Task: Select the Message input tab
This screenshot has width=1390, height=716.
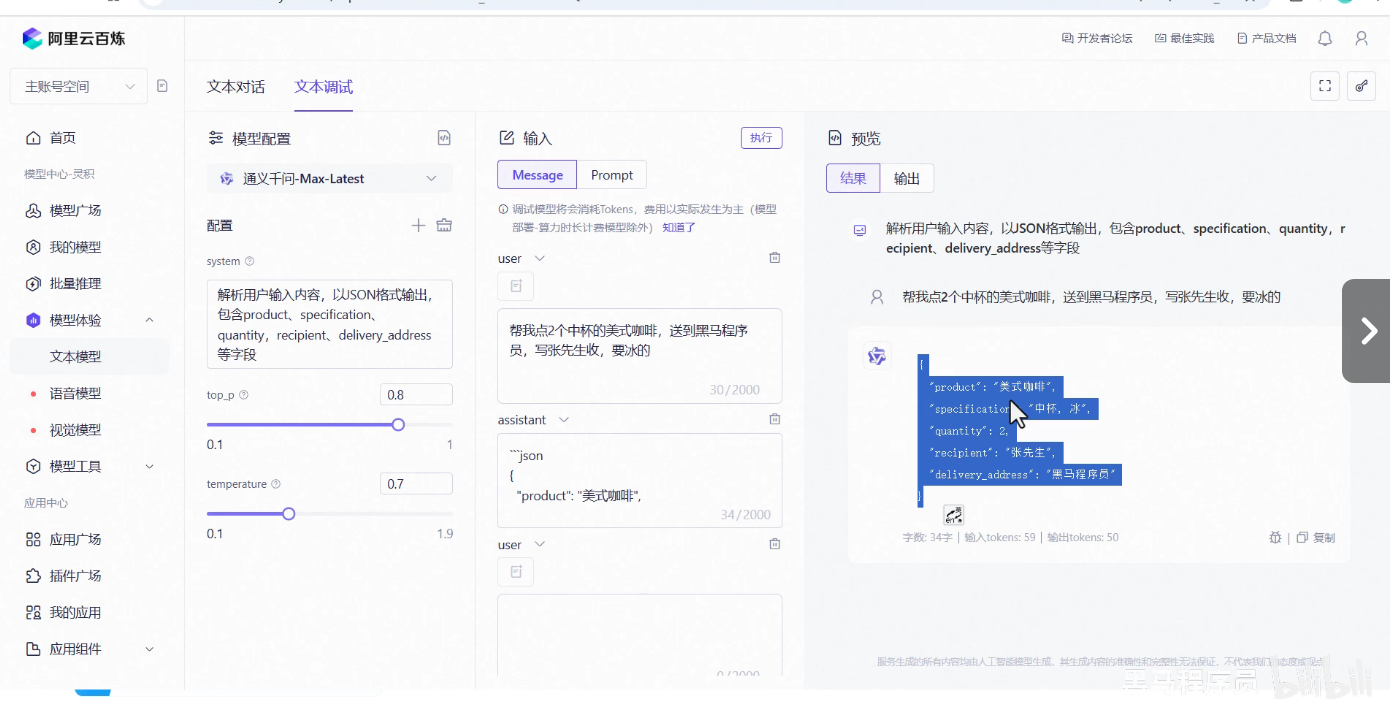Action: tap(537, 175)
